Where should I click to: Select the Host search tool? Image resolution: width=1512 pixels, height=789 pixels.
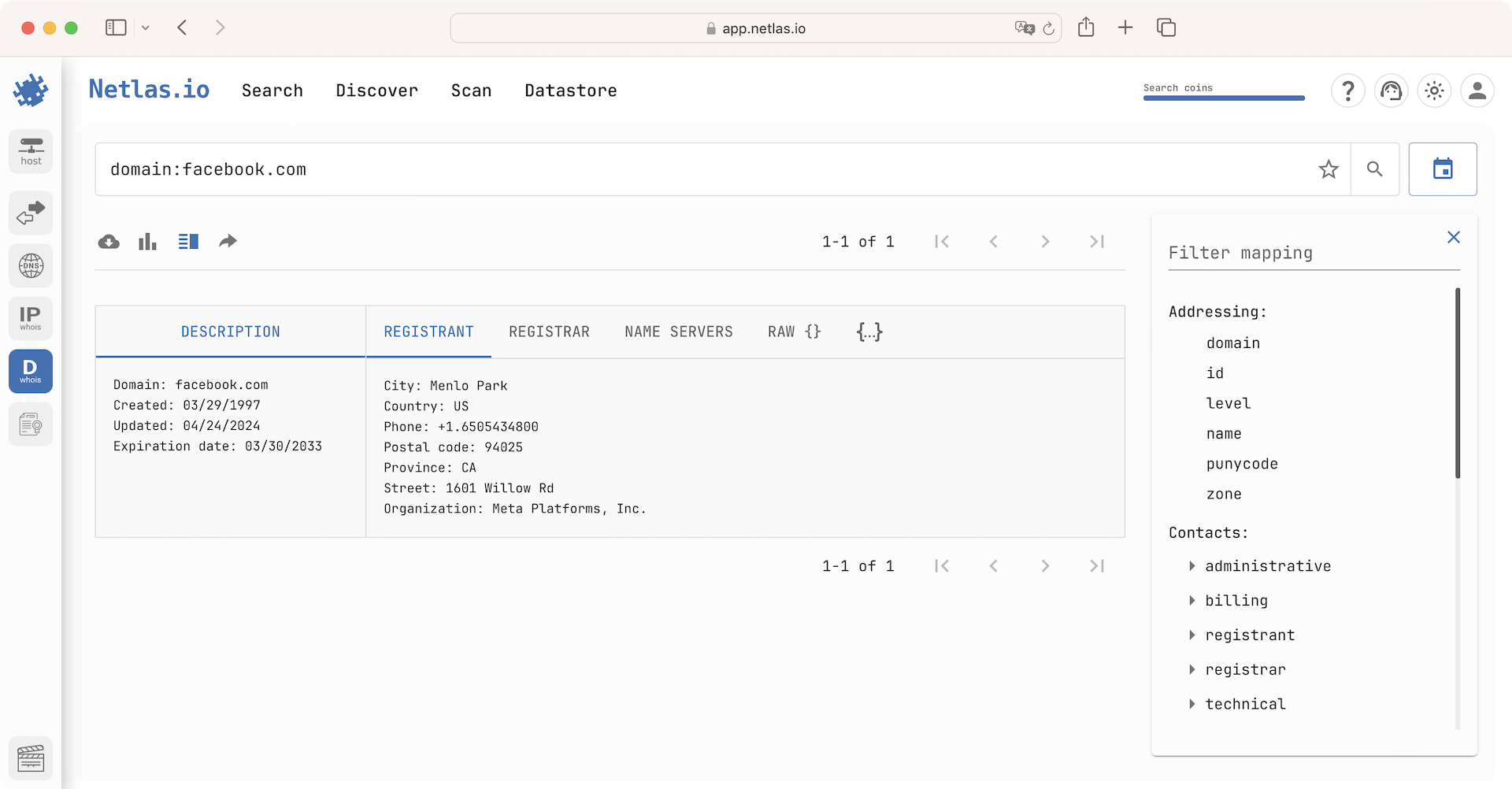click(x=31, y=151)
